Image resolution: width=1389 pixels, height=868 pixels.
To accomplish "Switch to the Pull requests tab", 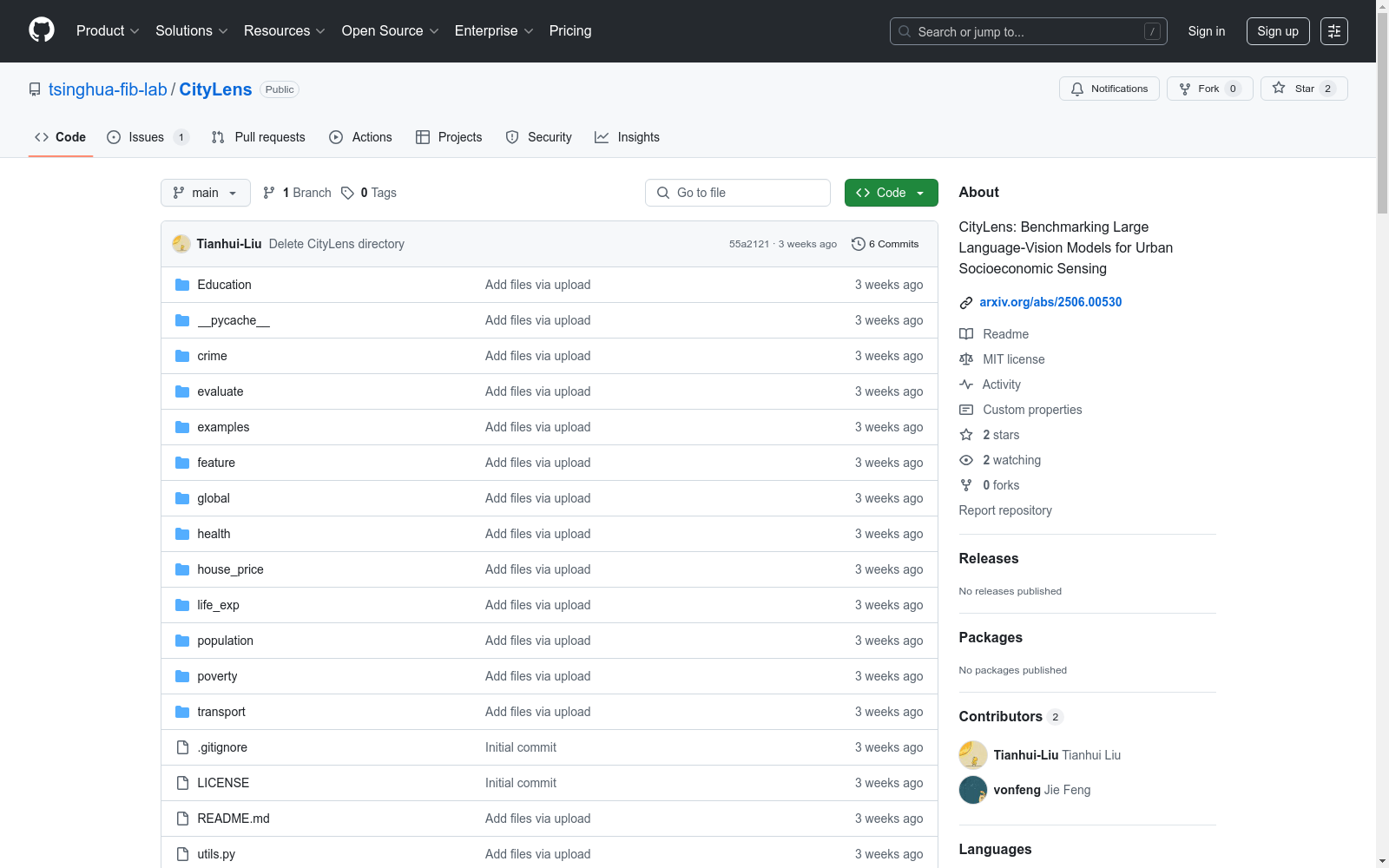I will [x=259, y=137].
